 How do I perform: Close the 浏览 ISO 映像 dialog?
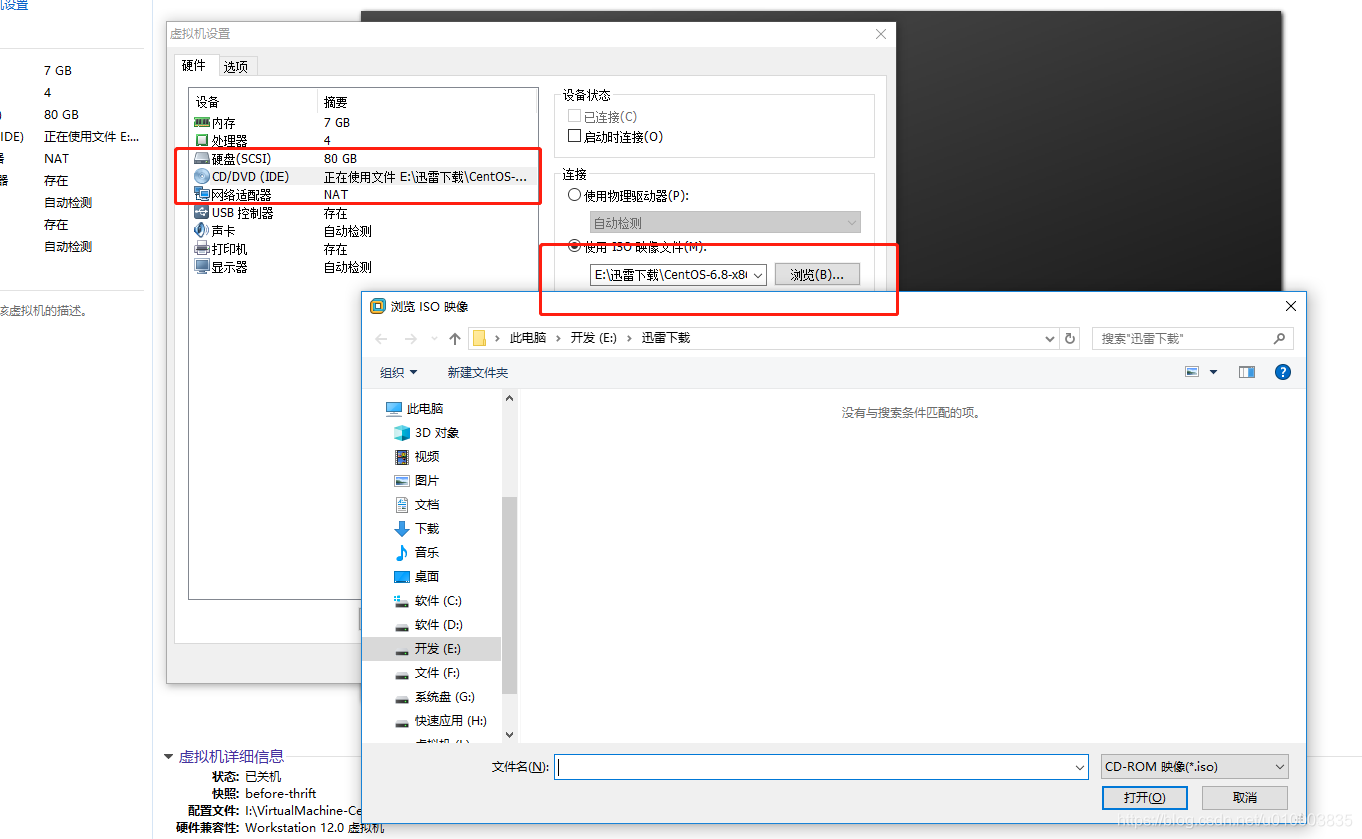1291,306
